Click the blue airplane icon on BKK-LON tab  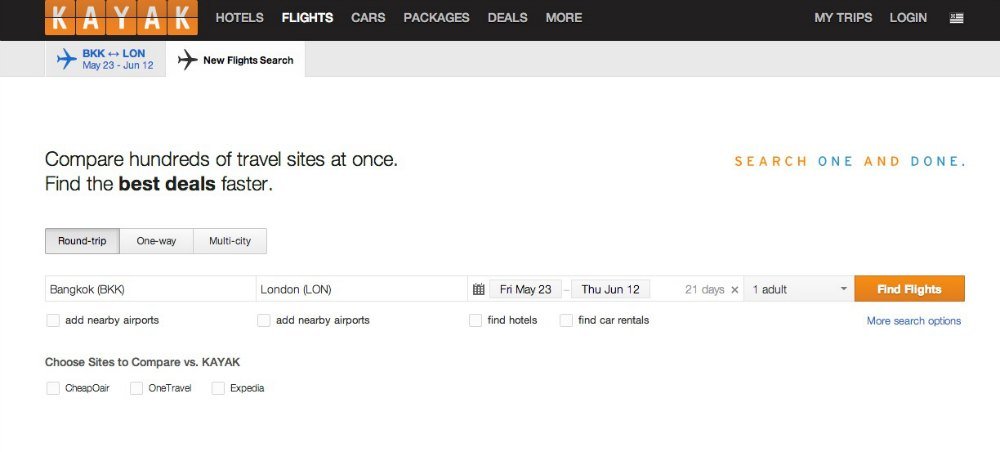(x=67, y=59)
